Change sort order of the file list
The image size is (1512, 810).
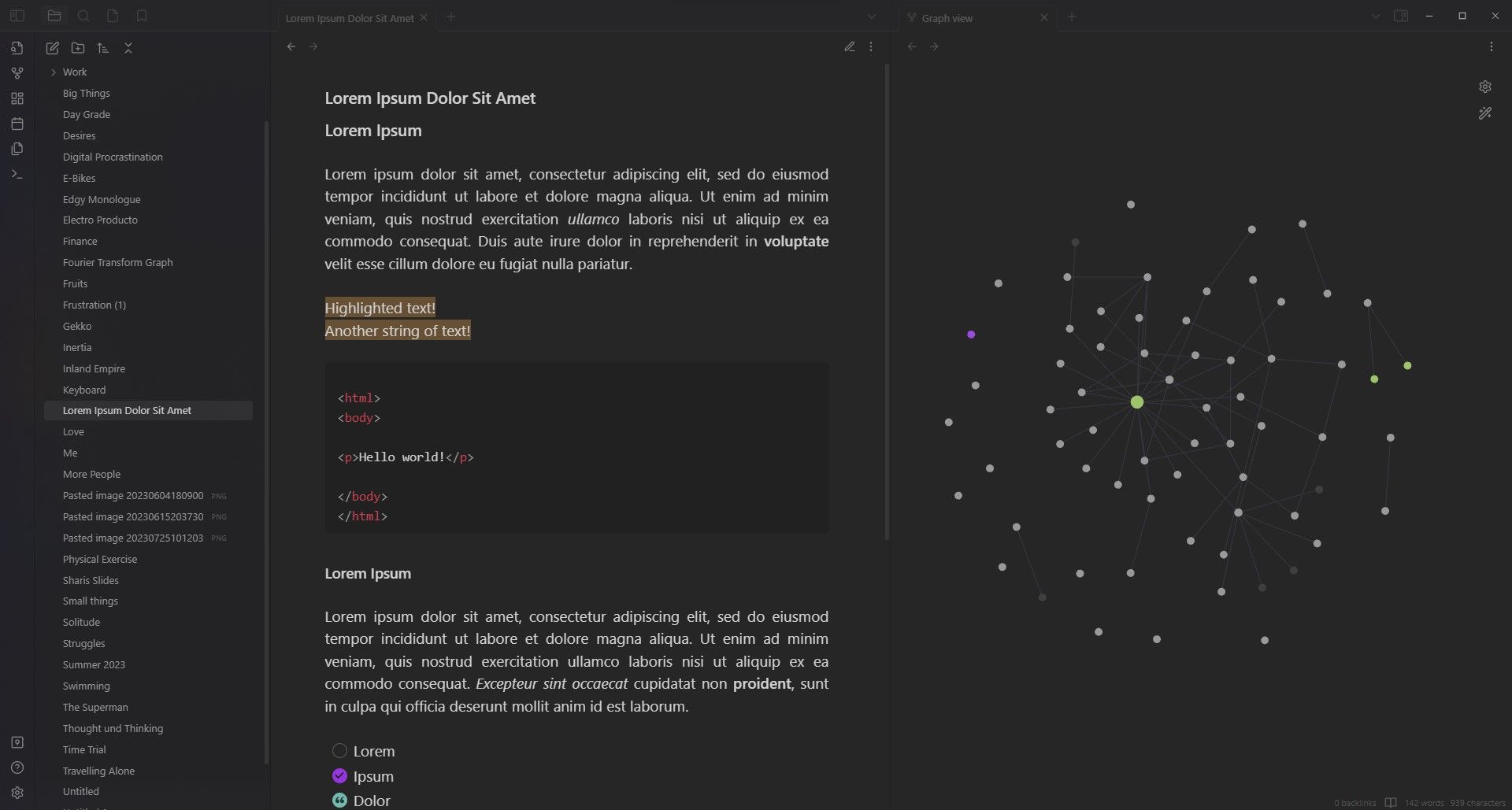coord(103,48)
